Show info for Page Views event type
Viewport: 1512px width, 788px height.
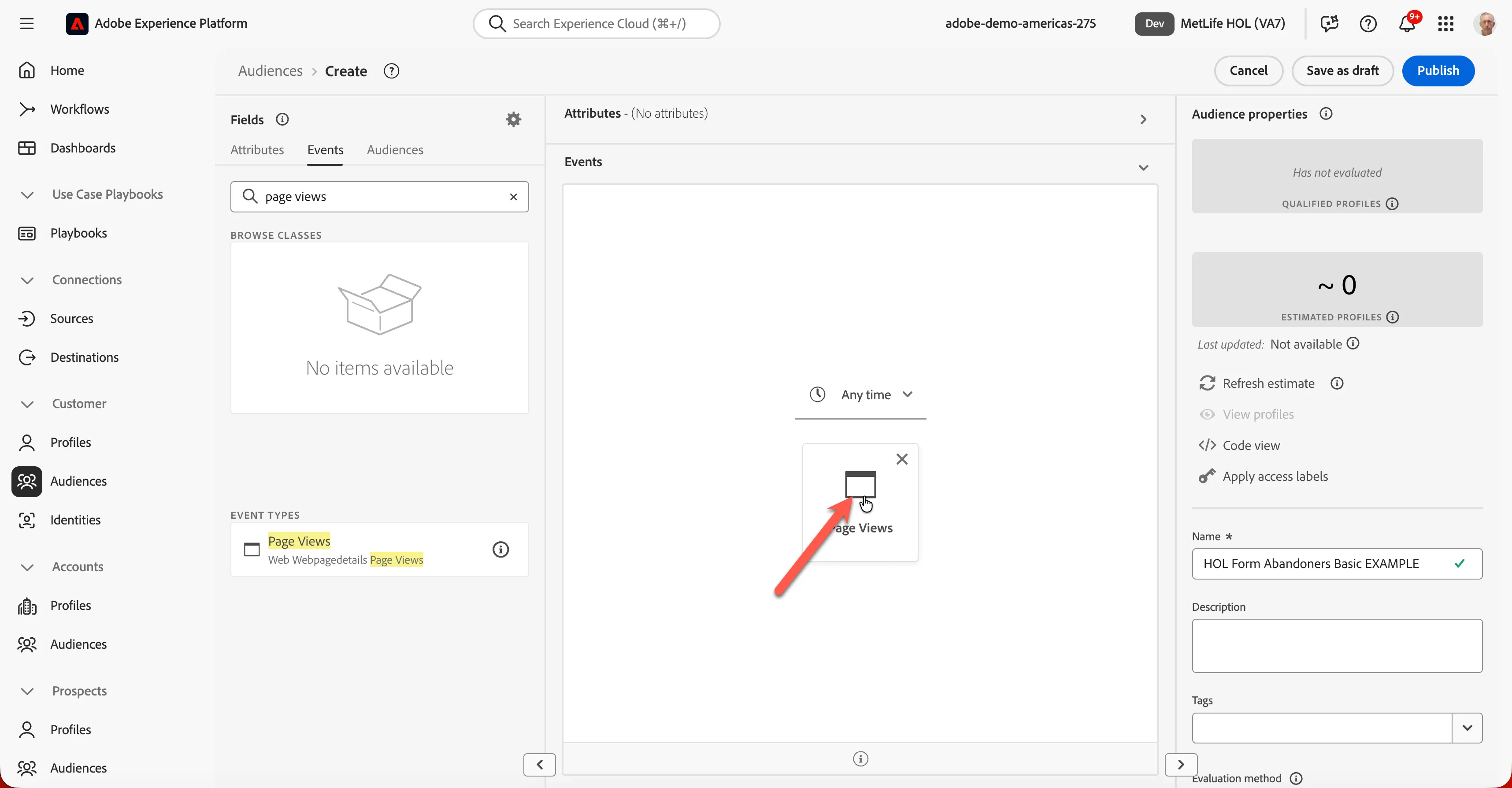(x=500, y=550)
